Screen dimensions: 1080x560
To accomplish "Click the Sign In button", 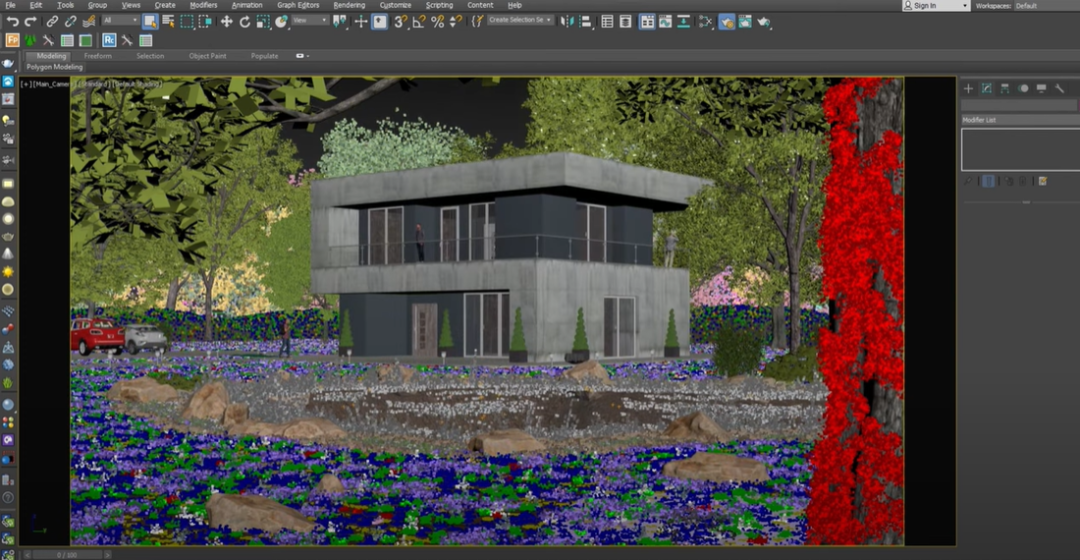I will [935, 6].
